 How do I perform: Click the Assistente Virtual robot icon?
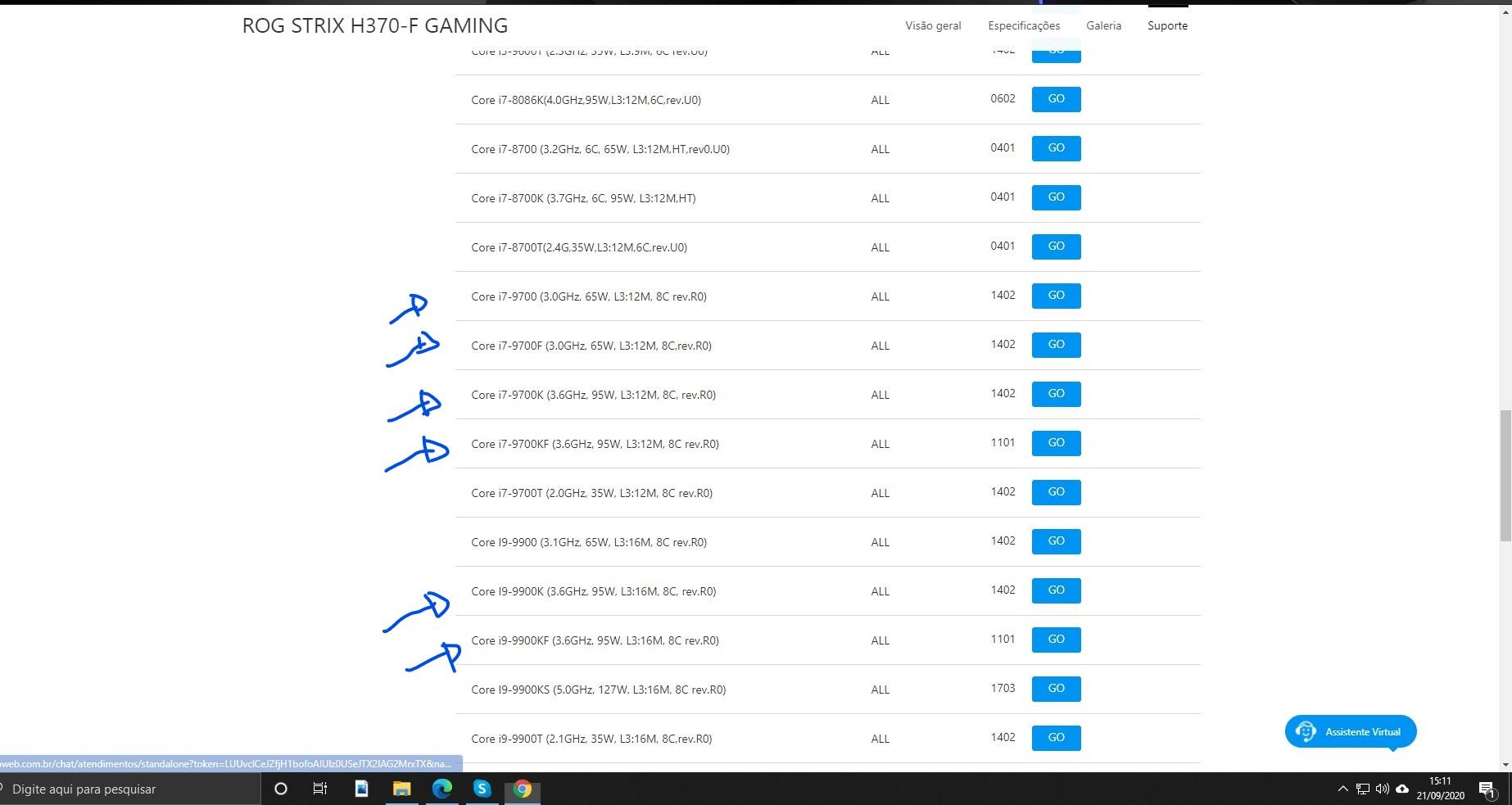pos(1306,731)
